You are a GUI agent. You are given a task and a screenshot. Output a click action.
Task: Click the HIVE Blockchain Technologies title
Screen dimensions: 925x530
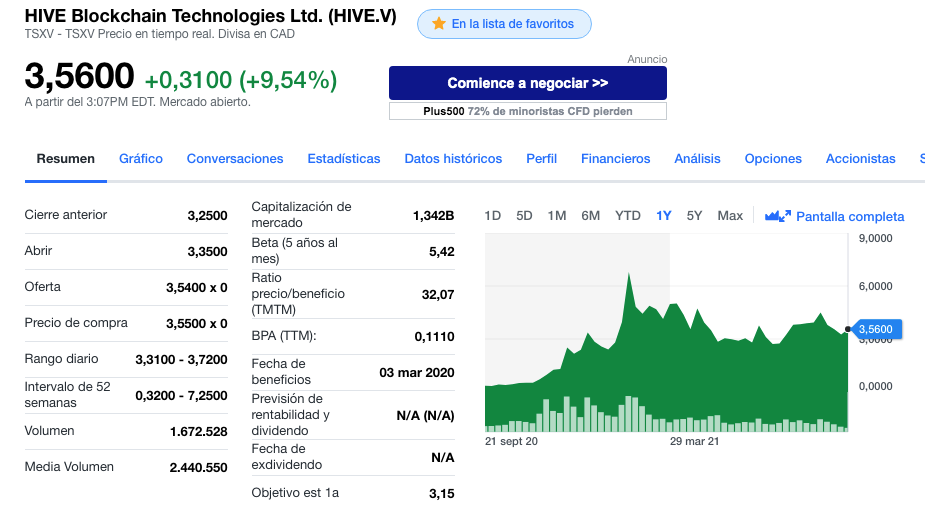[211, 15]
